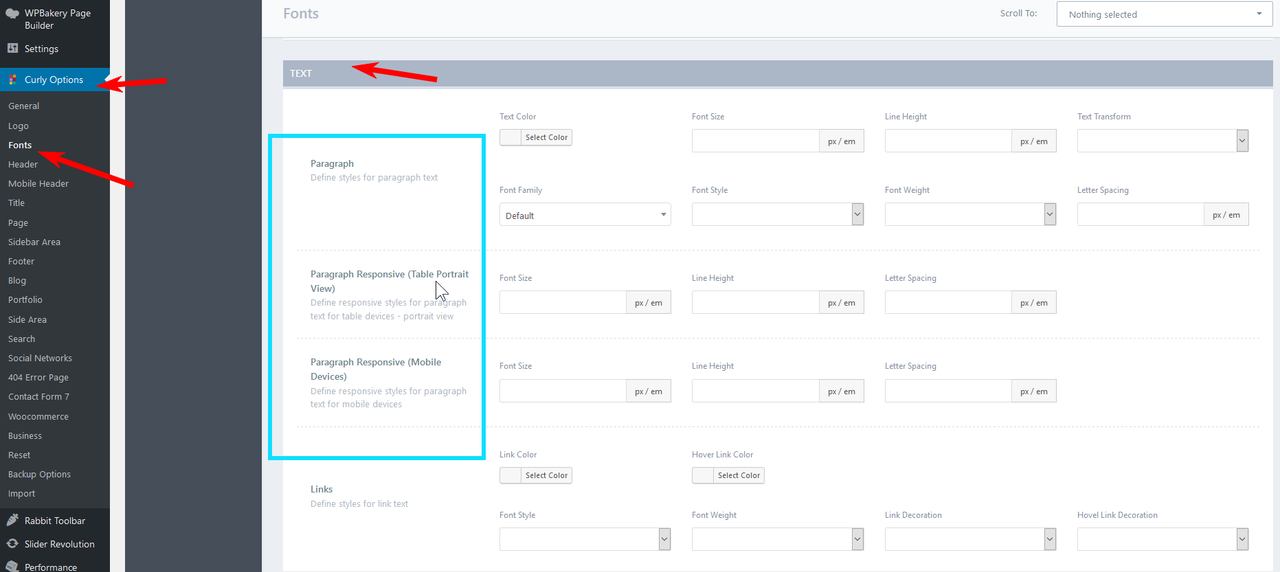Screen dimensions: 1280x572
Task: Open Business options
Action: pyautogui.click(x=25, y=436)
